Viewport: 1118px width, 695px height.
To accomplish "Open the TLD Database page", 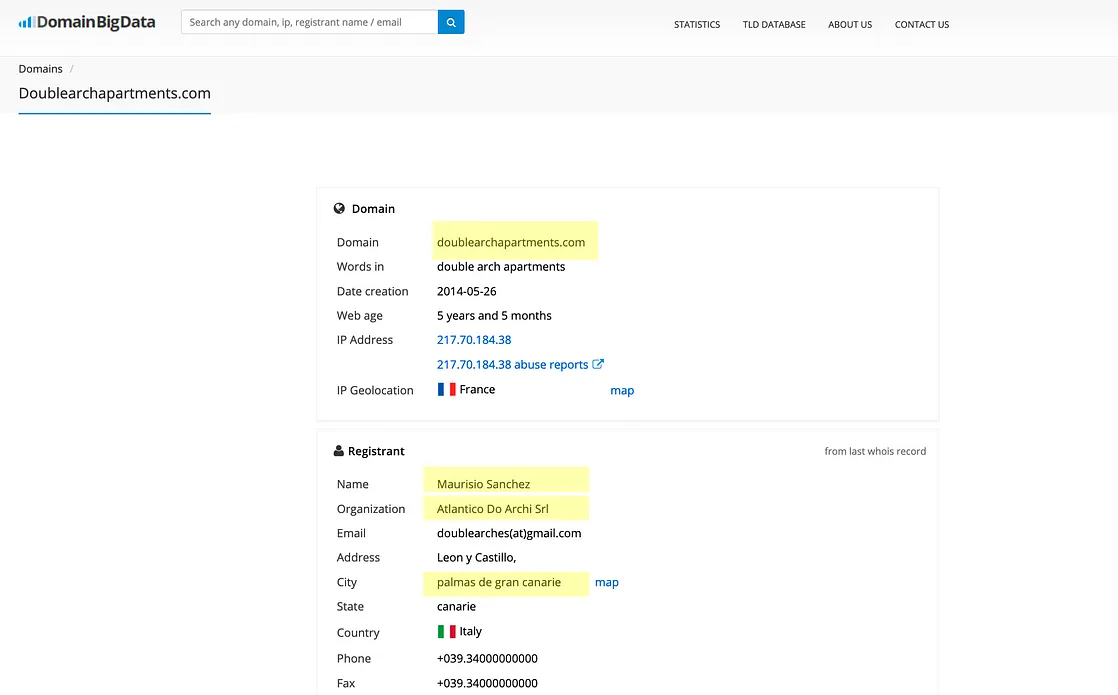I will tap(774, 24).
